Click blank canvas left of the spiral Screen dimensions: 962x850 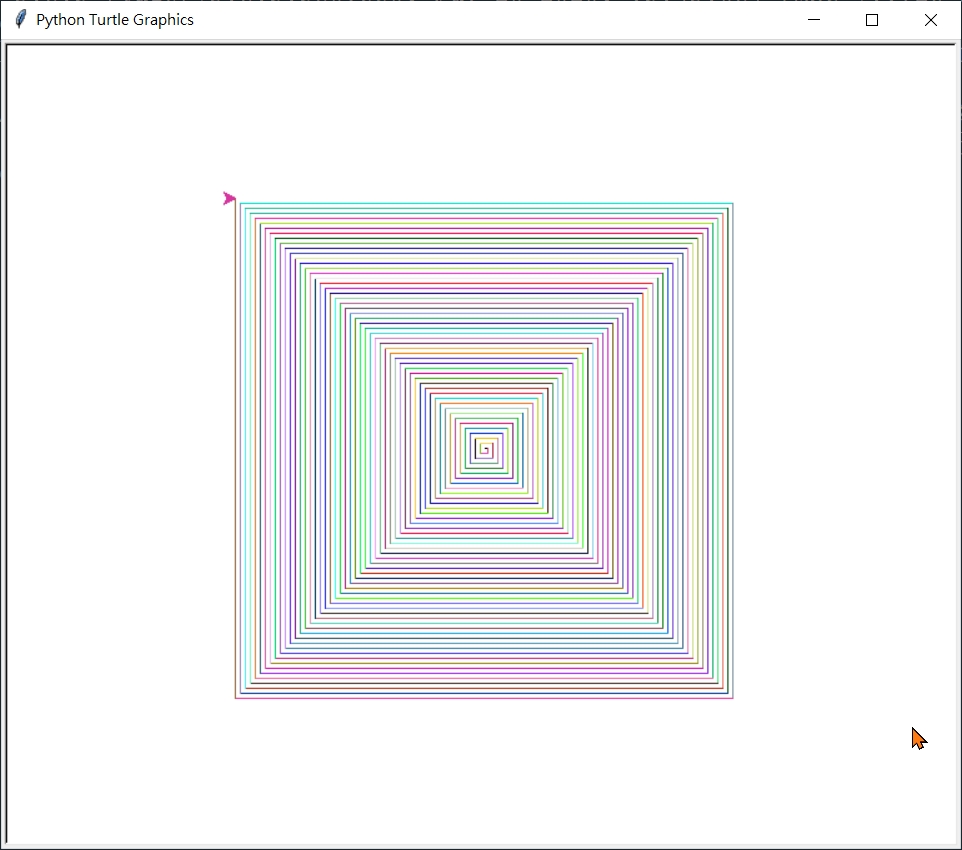coord(120,450)
